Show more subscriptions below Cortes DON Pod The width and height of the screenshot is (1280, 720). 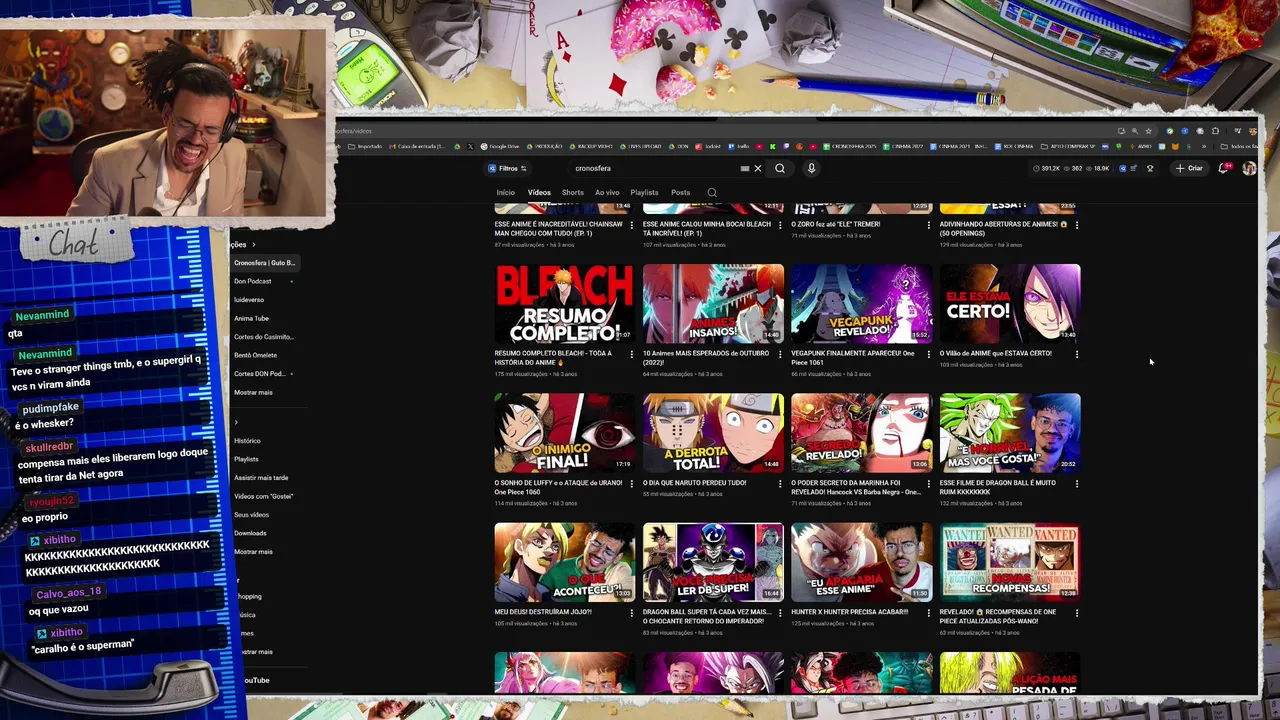tap(253, 392)
